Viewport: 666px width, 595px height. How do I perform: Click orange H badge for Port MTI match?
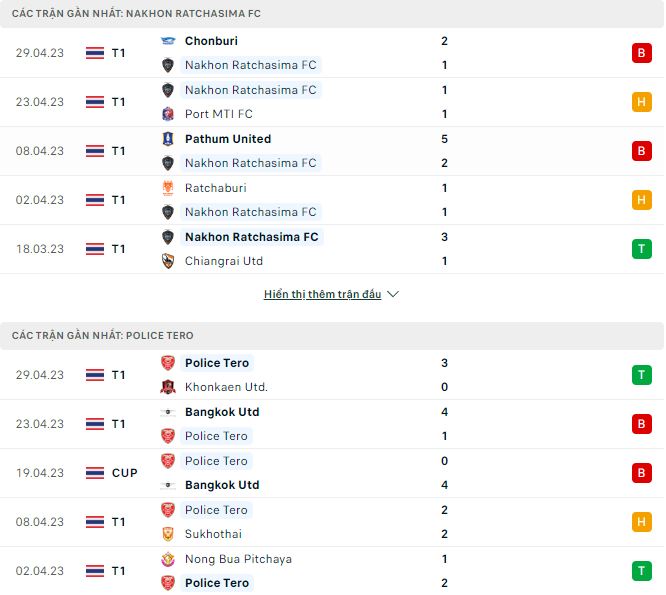coord(641,102)
